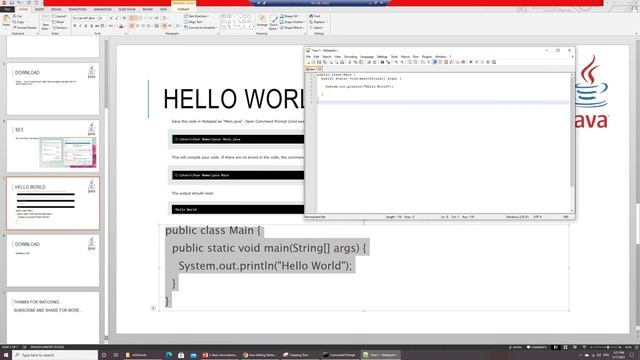Image resolution: width=640 pixels, height=360 pixels.
Task: Toggle Italic formatting in the ribbon
Action: (x=80, y=26)
